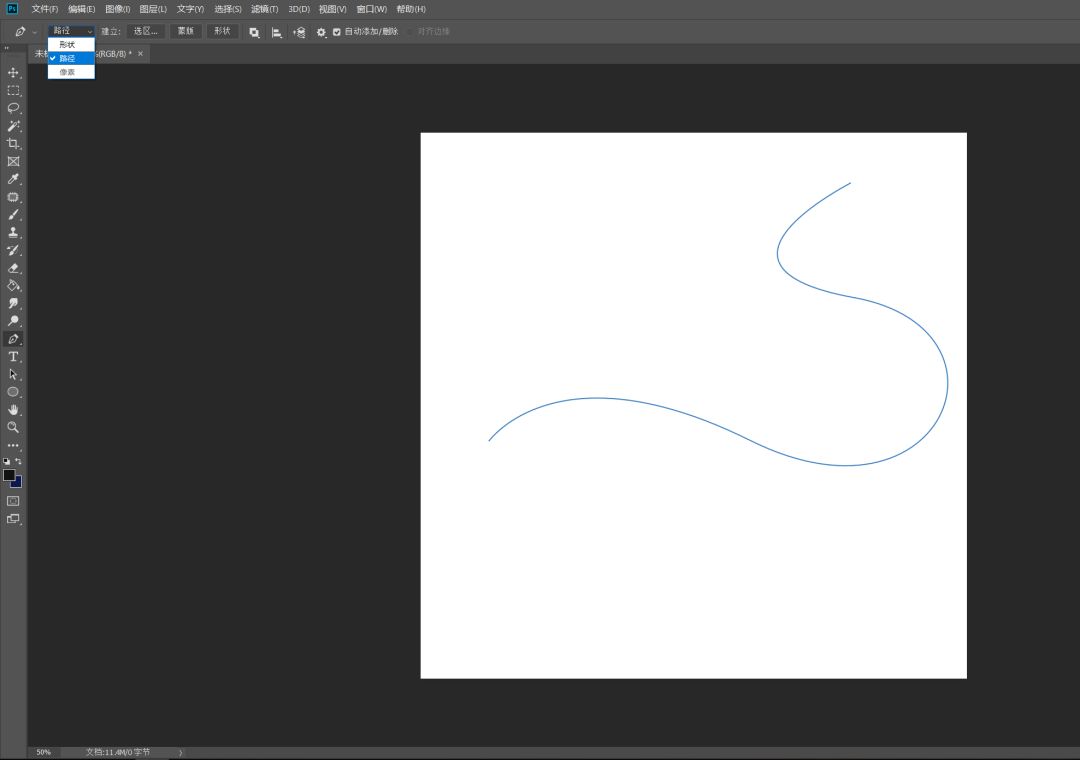Pick the Magic Wand tool

tap(13, 126)
